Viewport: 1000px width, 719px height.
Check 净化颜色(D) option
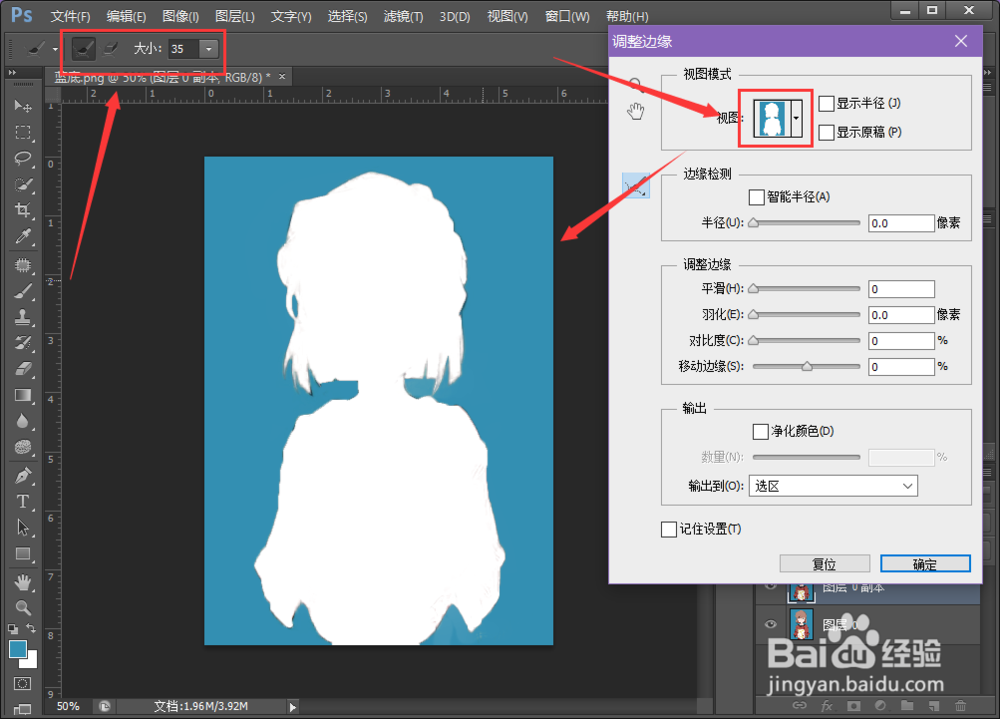tap(760, 431)
